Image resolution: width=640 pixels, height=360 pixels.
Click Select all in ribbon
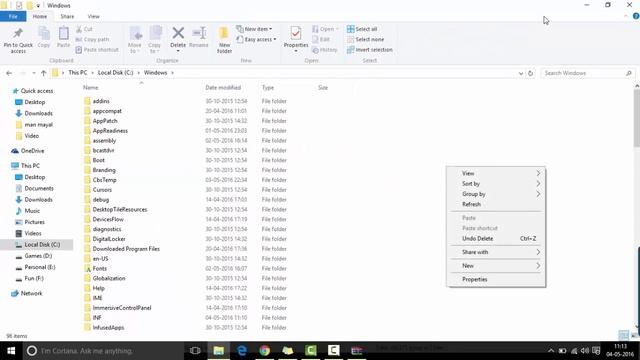[x=362, y=29]
